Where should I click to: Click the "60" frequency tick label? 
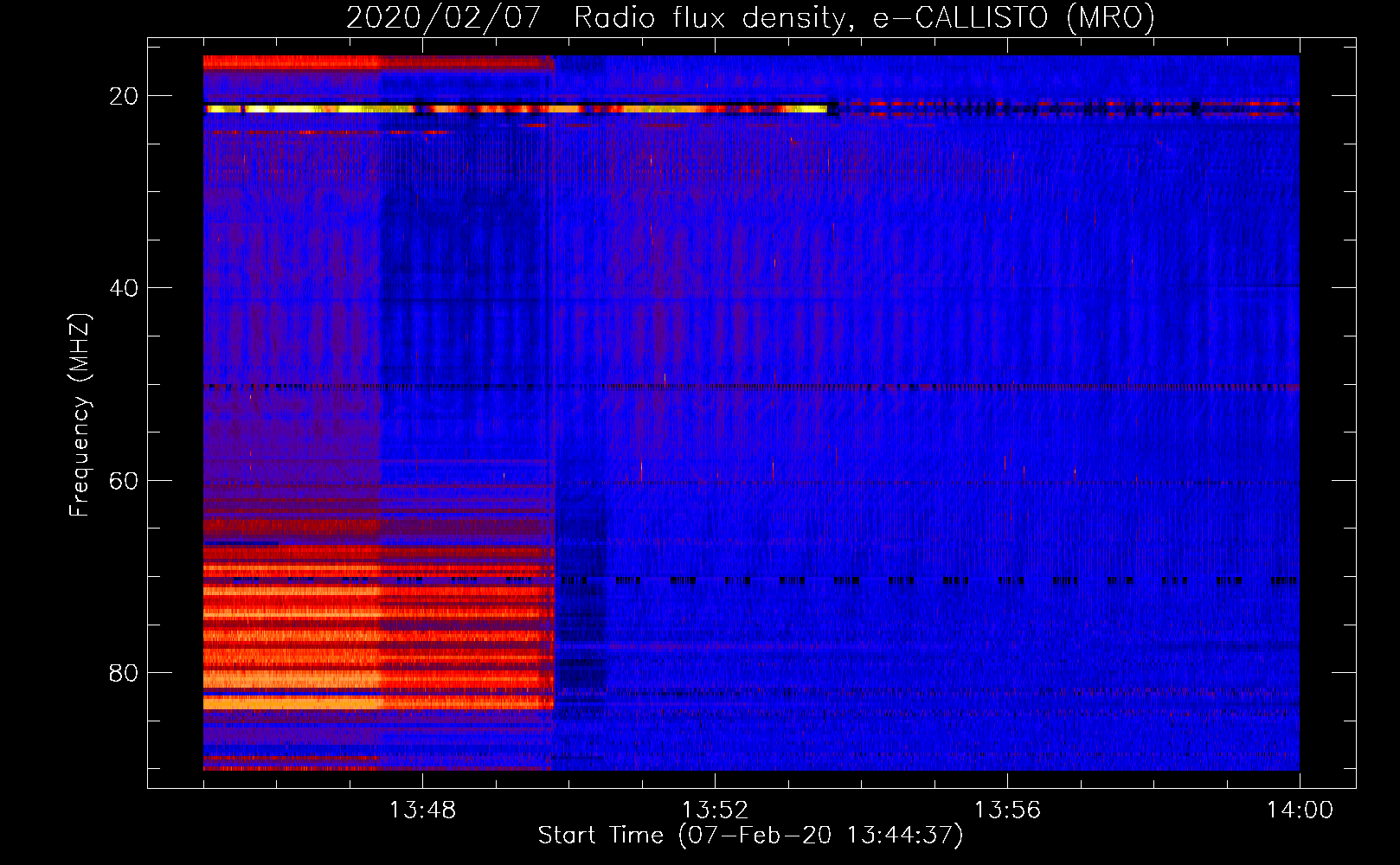(x=124, y=480)
